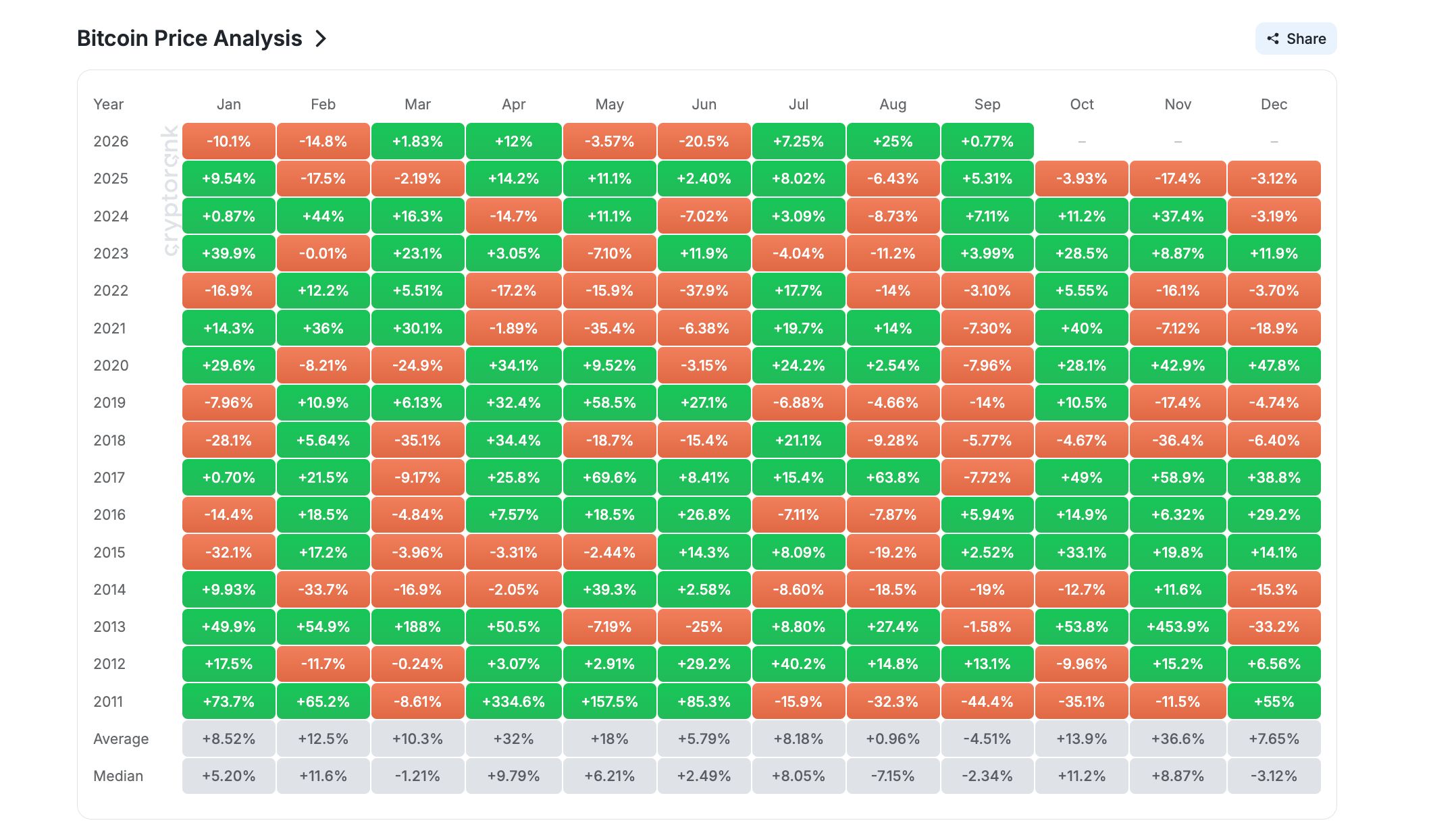Click the April 2011 +334.6% cell

[x=513, y=701]
